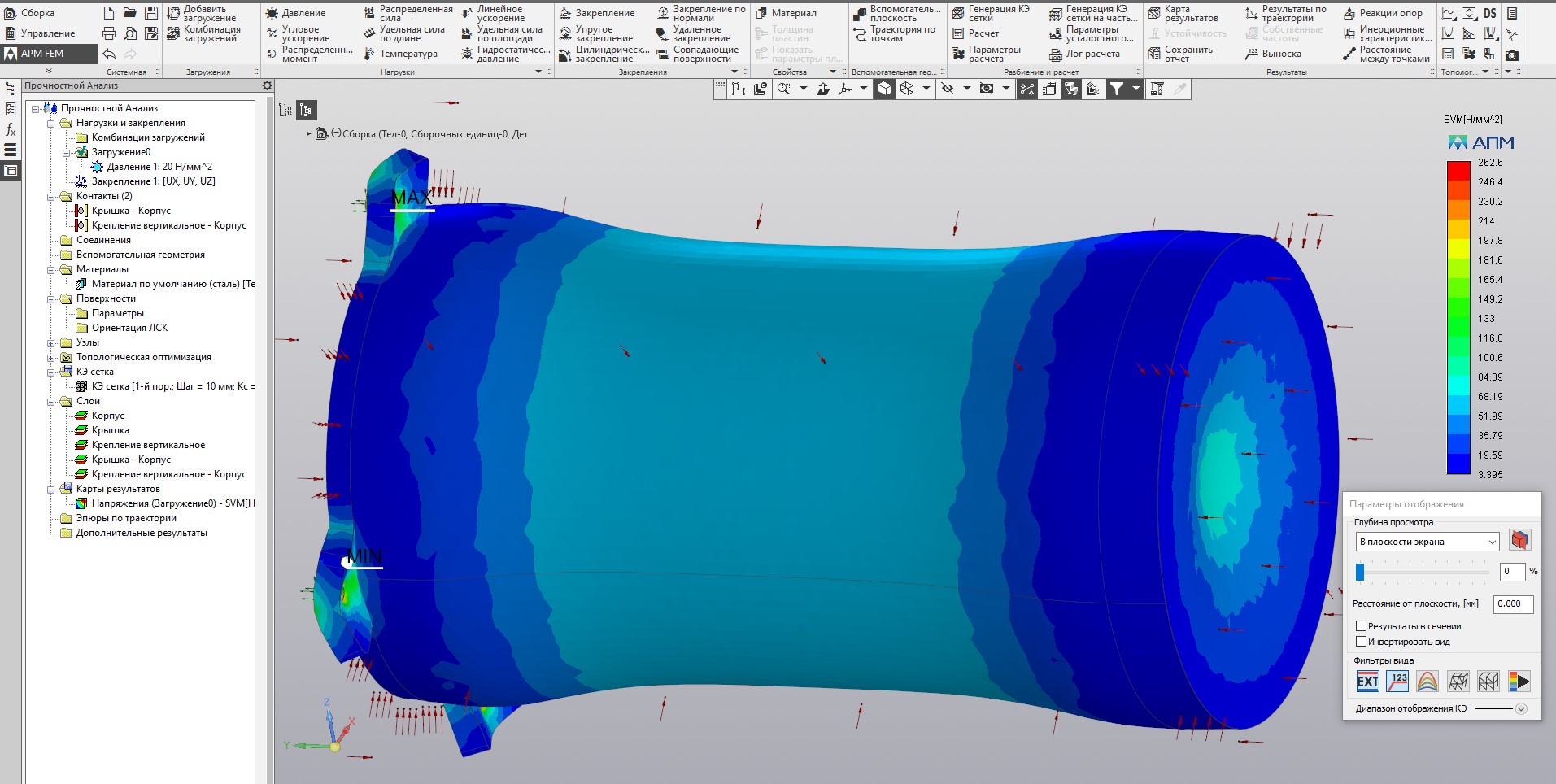Screen dimensions: 1556x784
Task: Select the Закрепление constraint tool
Action: 598,13
